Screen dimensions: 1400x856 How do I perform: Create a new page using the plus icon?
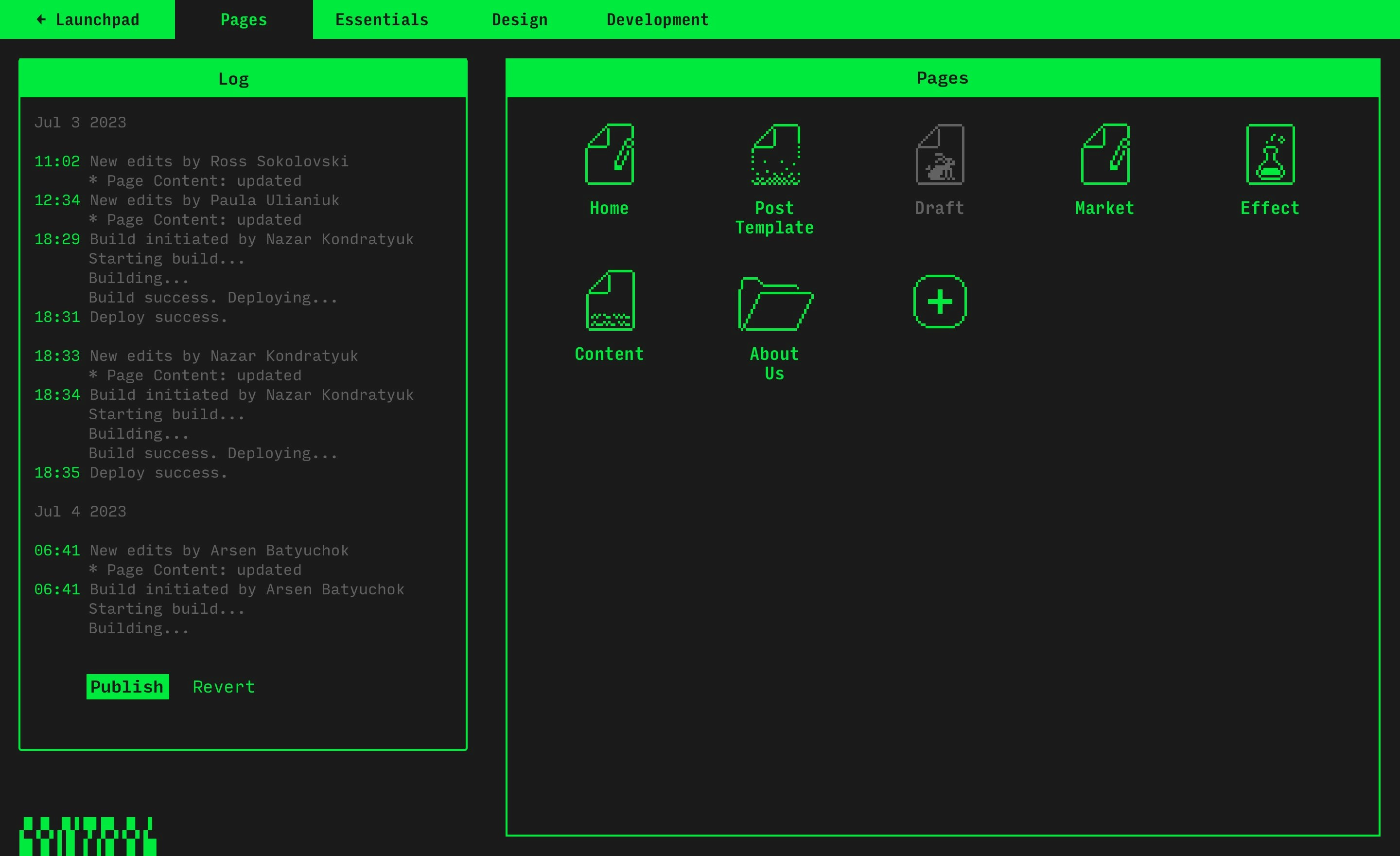(x=939, y=302)
